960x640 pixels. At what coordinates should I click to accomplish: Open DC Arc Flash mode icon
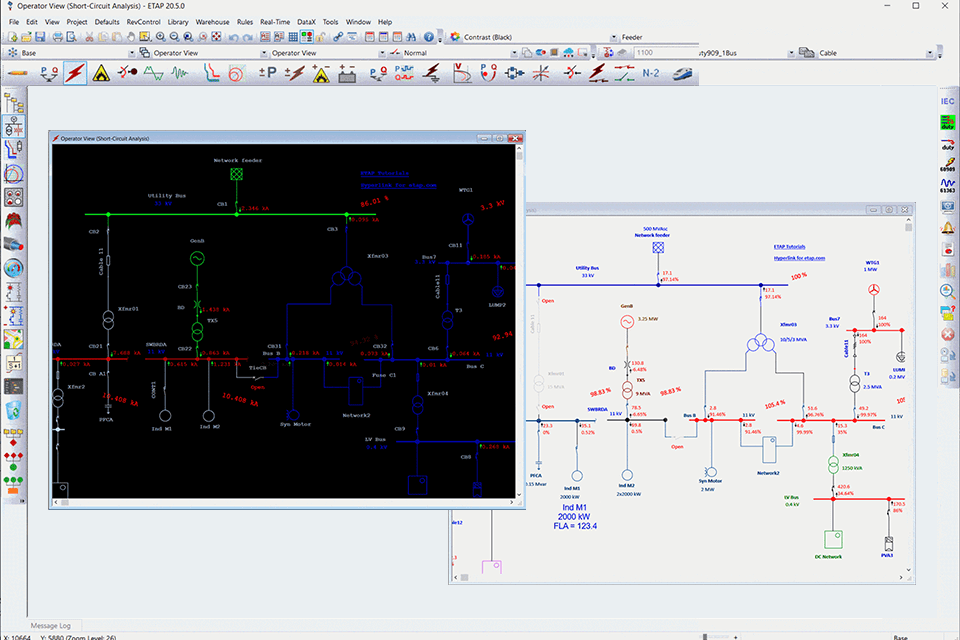pos(321,73)
